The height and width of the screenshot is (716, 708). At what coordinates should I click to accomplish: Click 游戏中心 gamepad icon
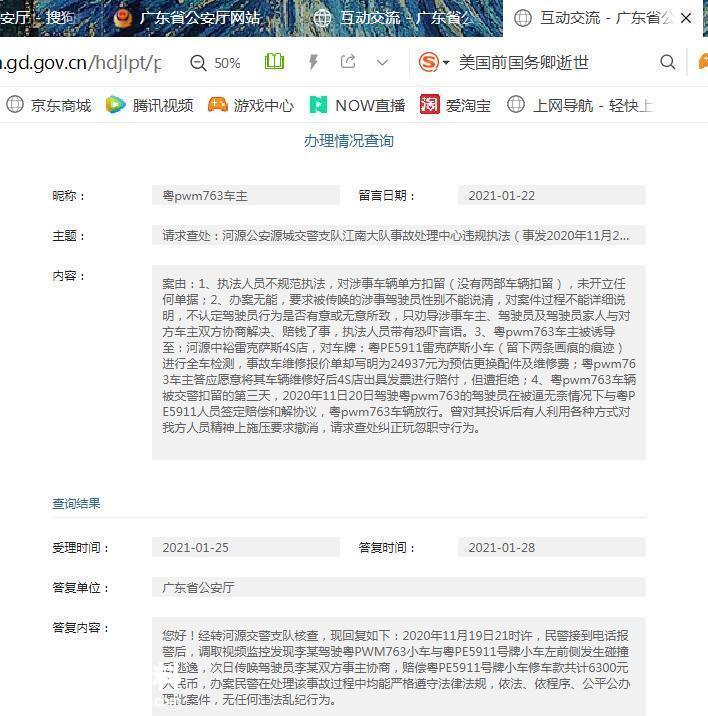click(x=217, y=105)
